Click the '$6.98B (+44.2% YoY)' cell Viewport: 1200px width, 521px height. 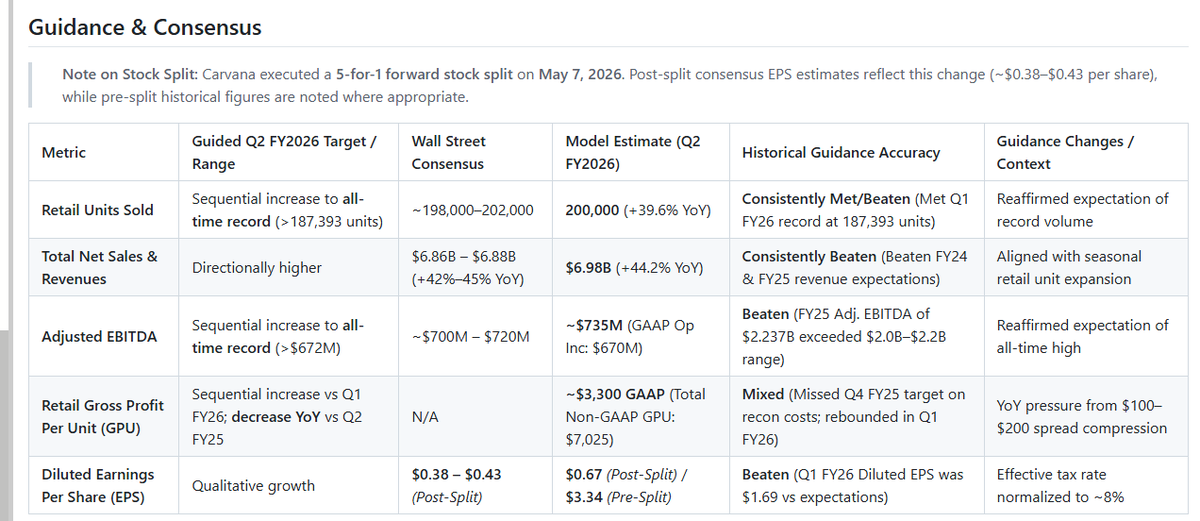[634, 267]
